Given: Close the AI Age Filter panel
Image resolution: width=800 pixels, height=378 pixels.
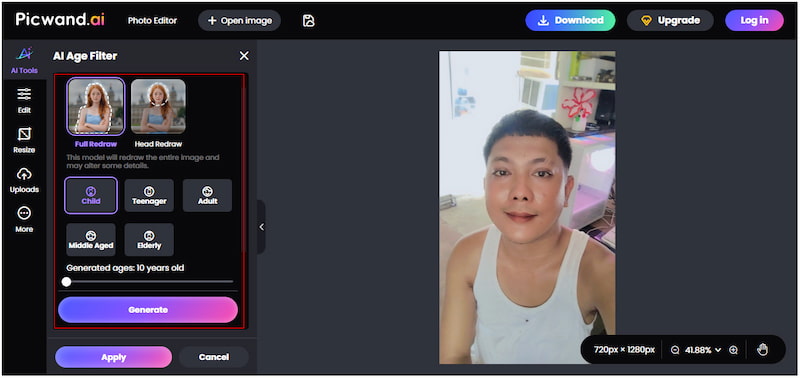Looking at the screenshot, I should (x=244, y=56).
